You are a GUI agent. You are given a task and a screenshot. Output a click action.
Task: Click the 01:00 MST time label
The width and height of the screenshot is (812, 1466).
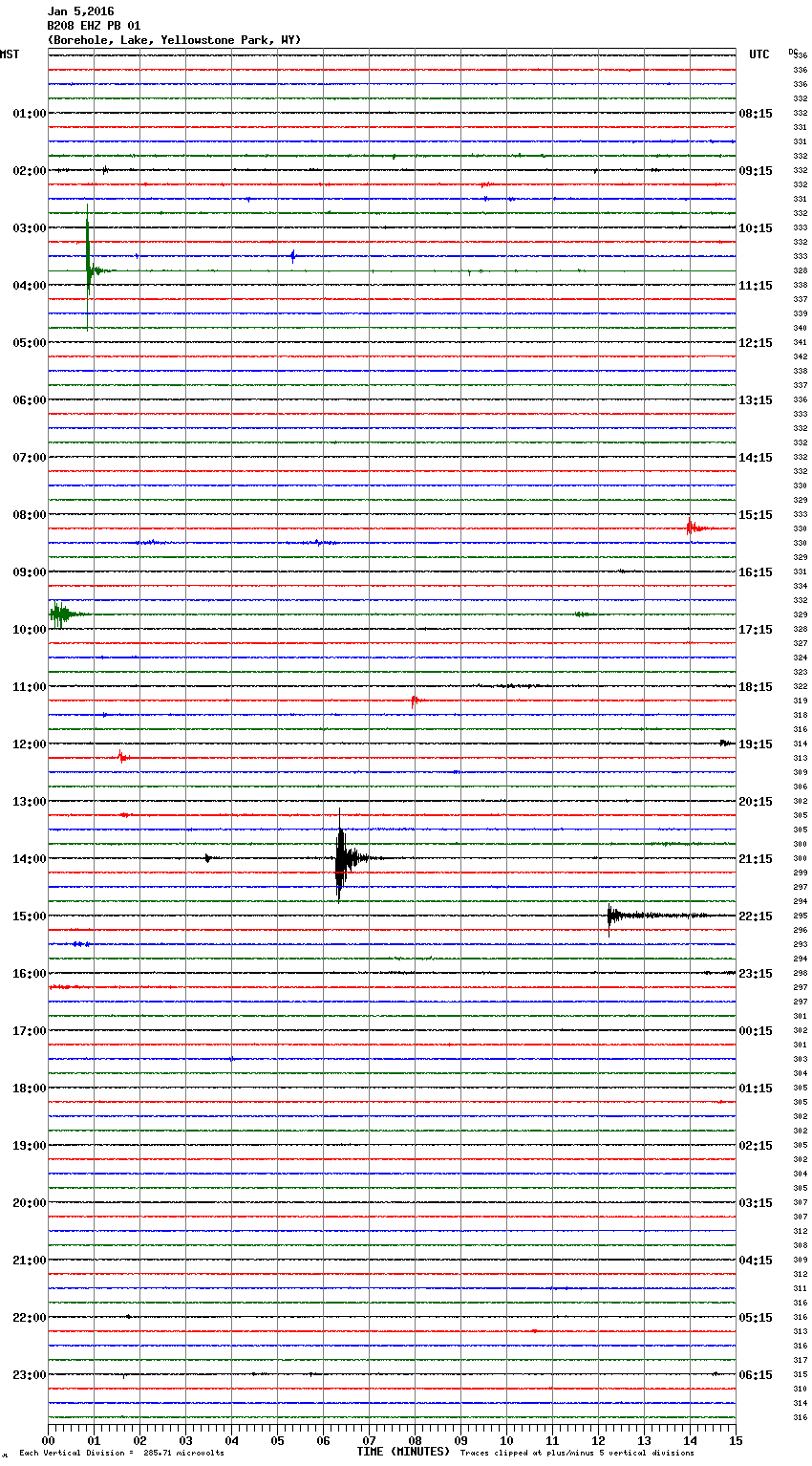click(30, 114)
